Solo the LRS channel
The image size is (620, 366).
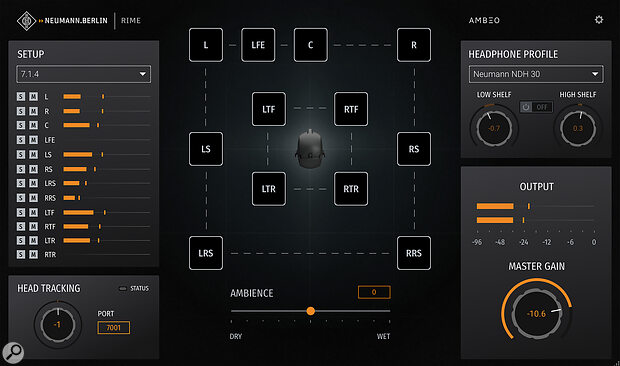click(x=21, y=183)
